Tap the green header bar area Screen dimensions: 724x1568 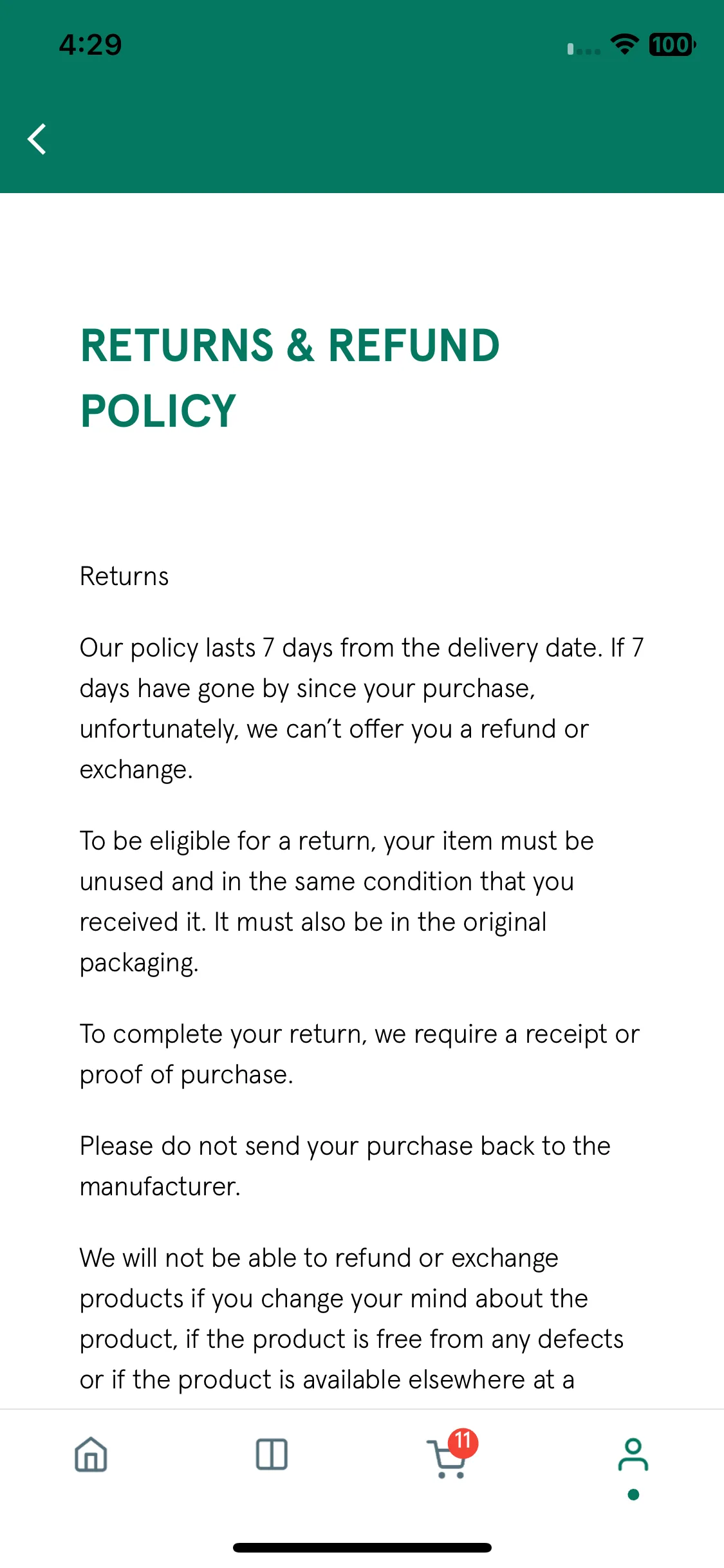(362, 97)
